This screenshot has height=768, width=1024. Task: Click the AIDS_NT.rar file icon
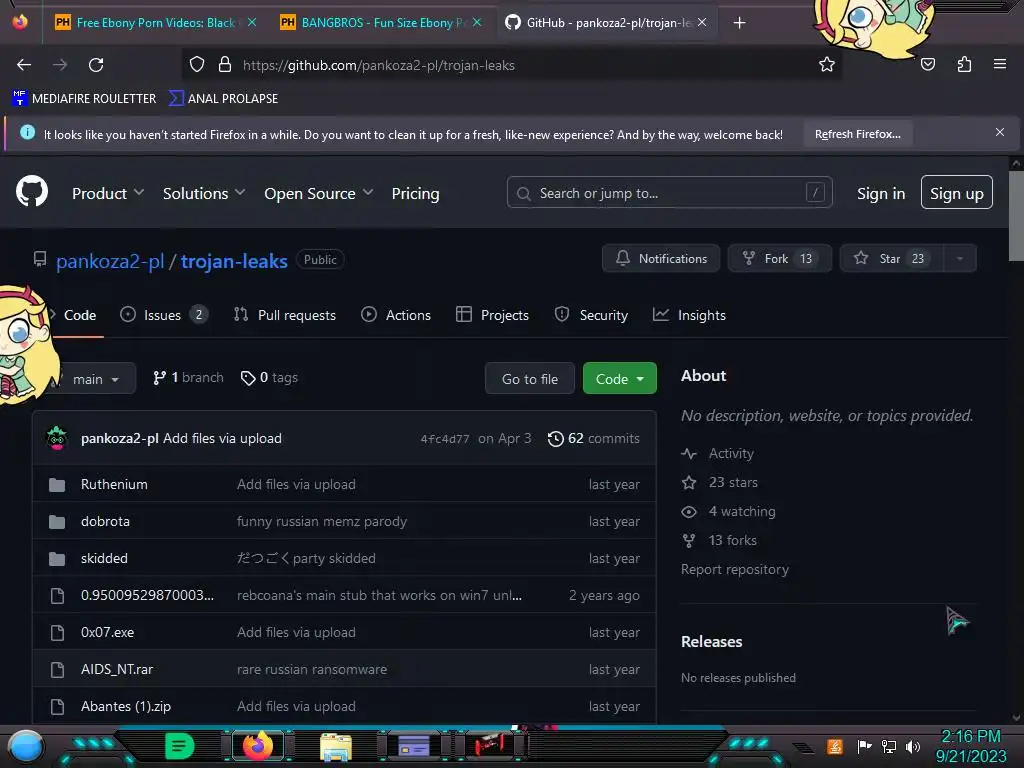(57, 670)
